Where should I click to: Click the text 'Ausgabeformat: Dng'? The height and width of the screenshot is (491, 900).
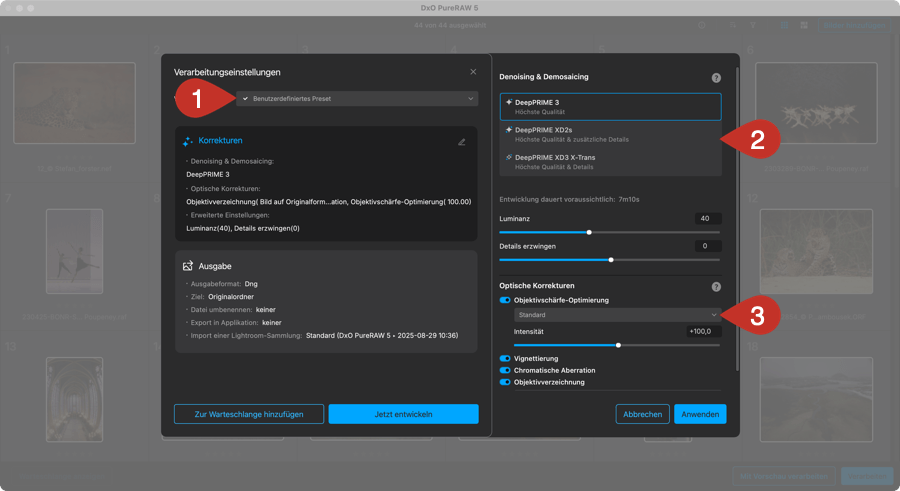224,284
